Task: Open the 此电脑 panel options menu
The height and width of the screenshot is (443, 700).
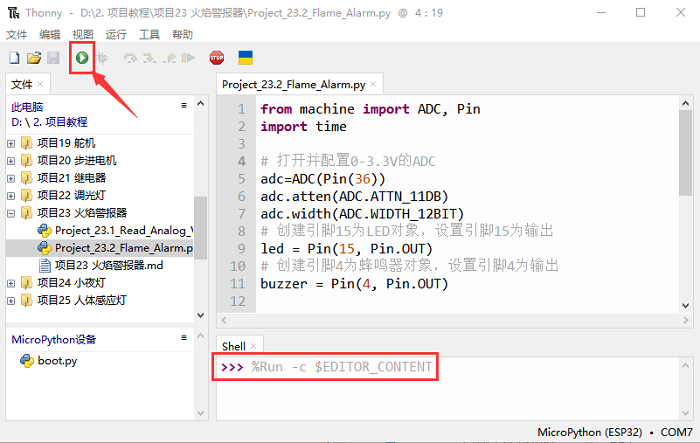Action: pos(184,105)
